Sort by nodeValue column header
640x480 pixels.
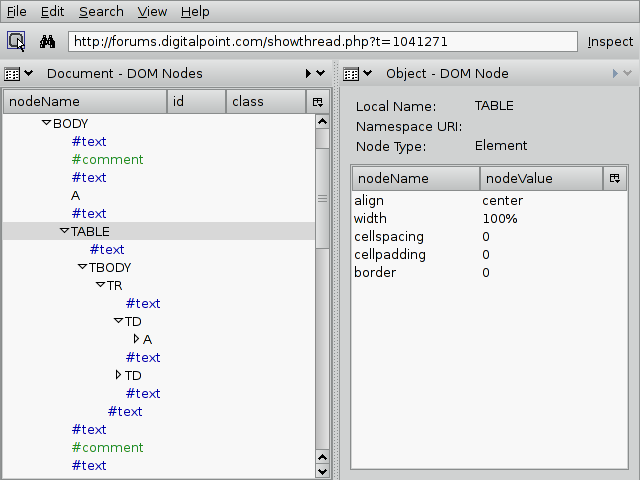[x=540, y=178]
